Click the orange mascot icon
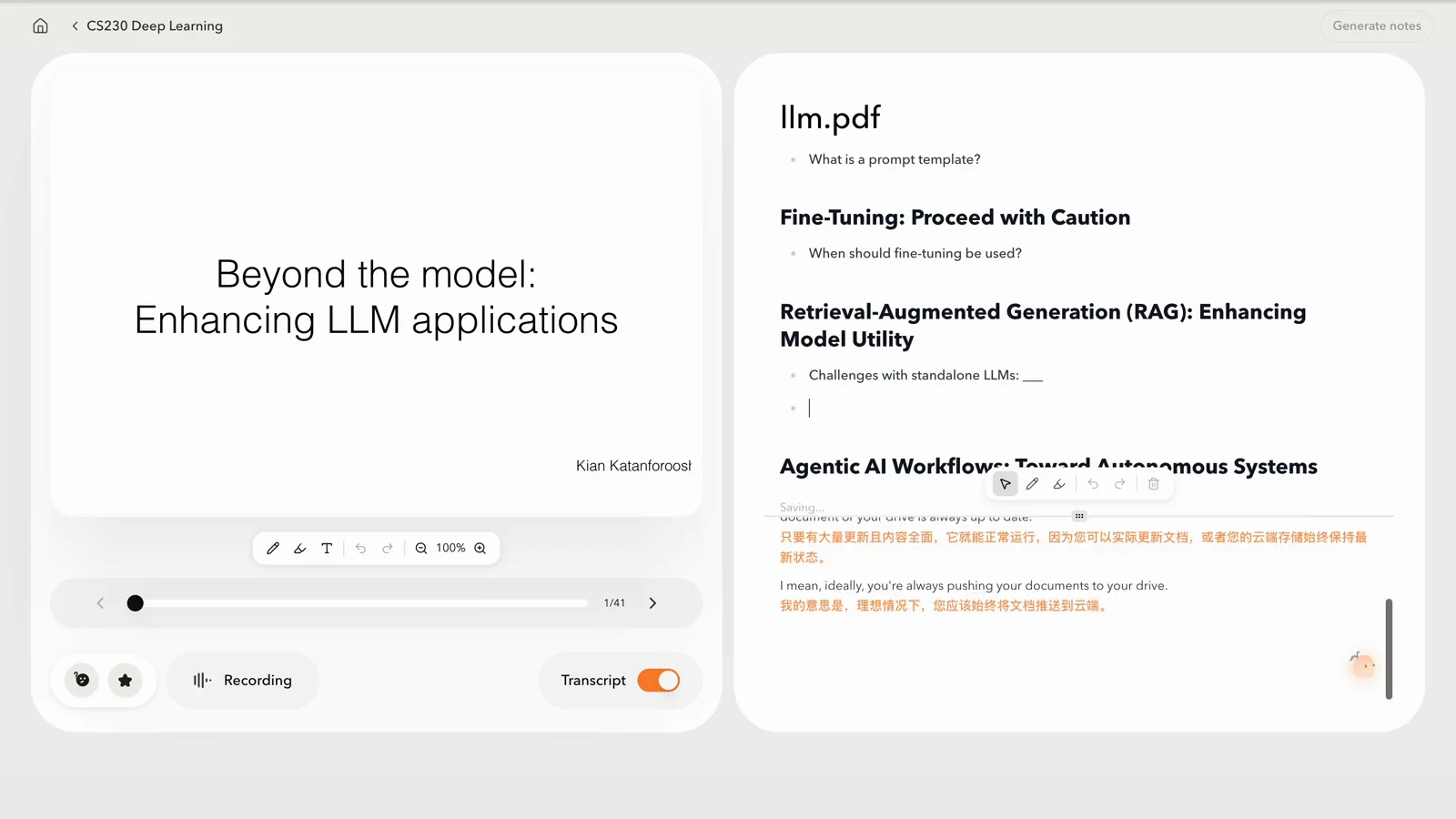 point(1362,665)
